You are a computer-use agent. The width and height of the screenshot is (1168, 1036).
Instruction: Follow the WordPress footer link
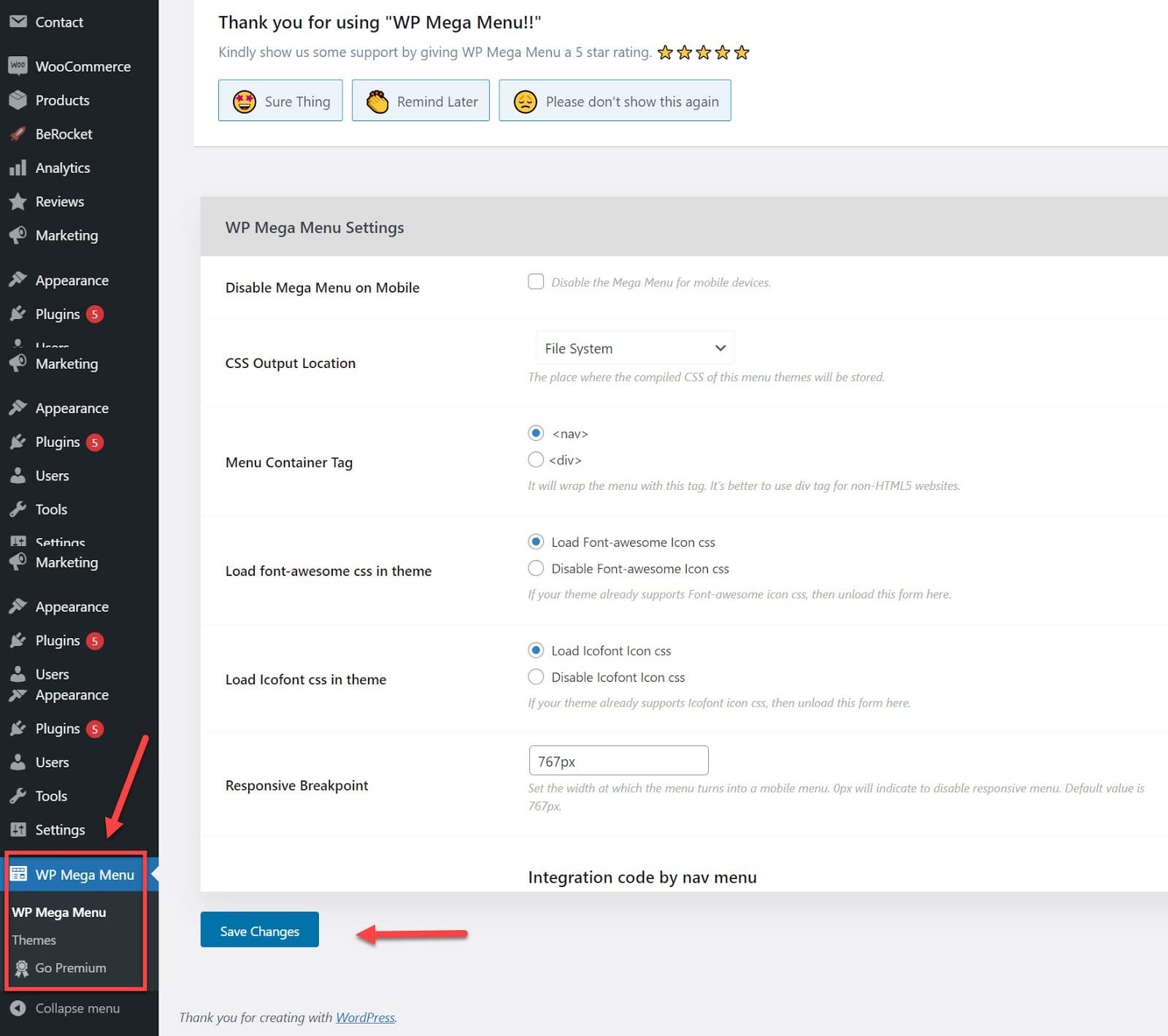(x=365, y=1018)
